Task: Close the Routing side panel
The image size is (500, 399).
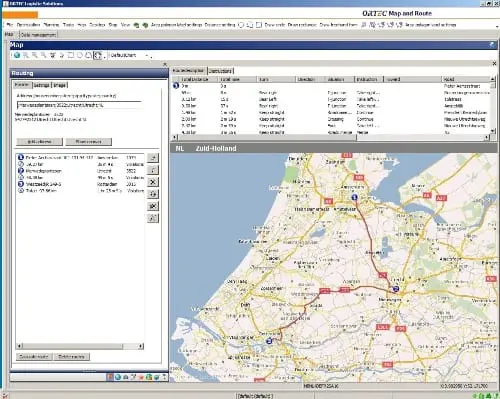Action: [165, 64]
